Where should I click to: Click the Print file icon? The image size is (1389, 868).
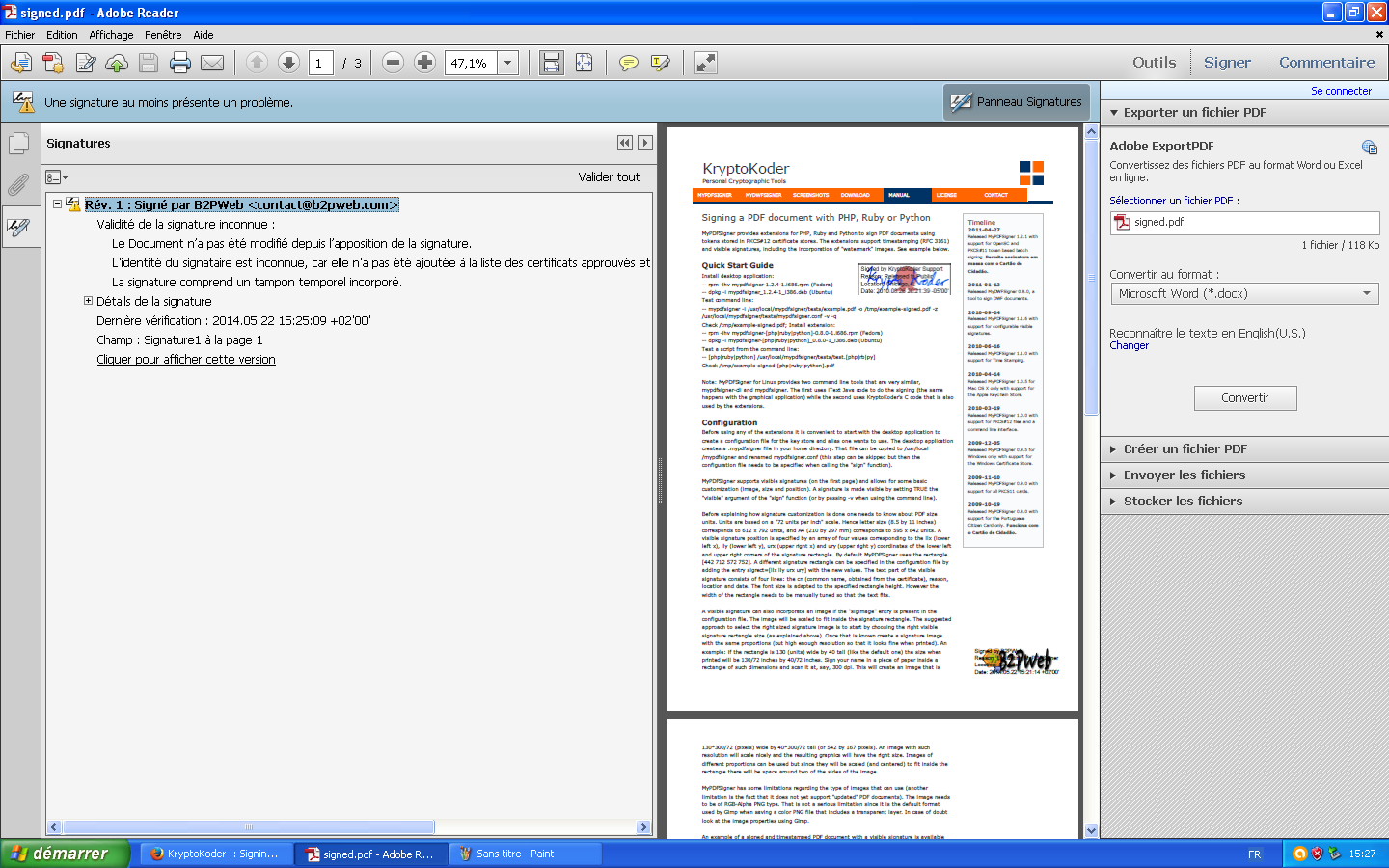click(180, 64)
